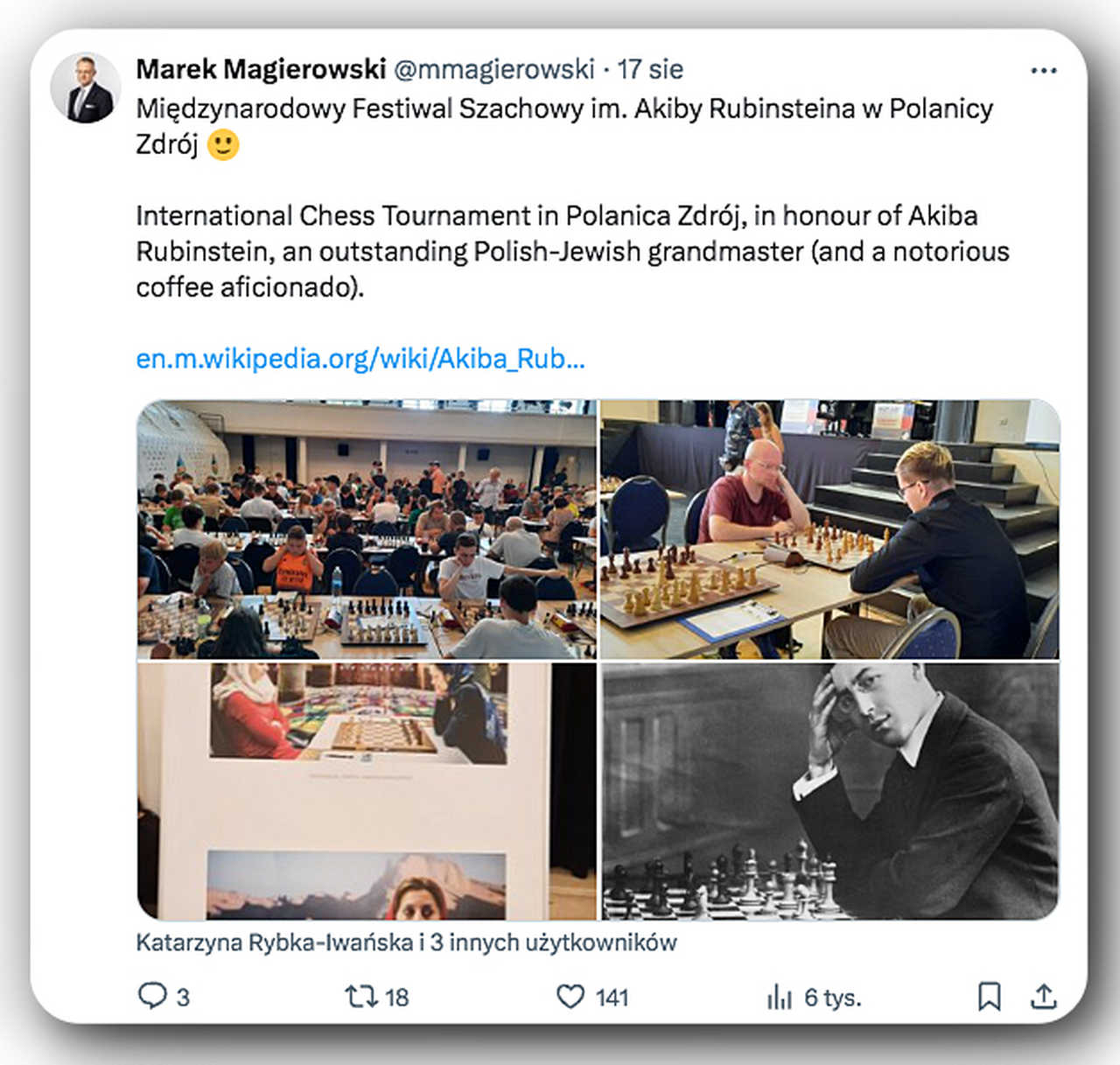Click the retweet arrows icon

coord(360,996)
